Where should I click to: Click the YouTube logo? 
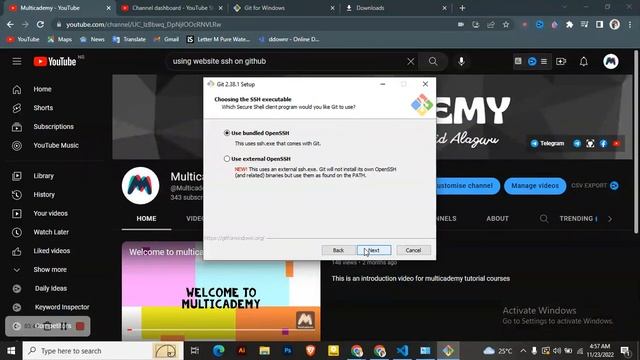click(x=55, y=62)
